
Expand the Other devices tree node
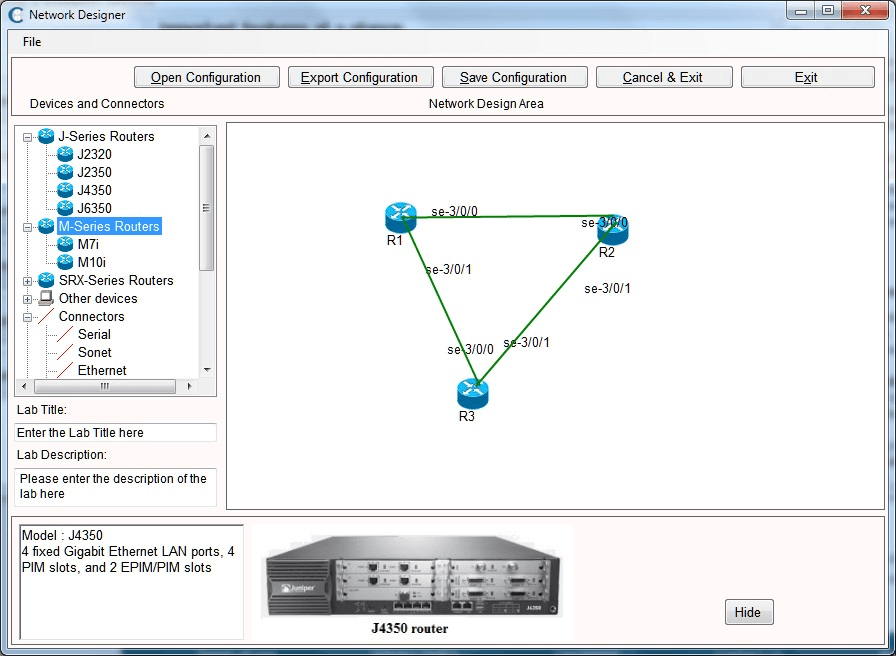[x=28, y=299]
